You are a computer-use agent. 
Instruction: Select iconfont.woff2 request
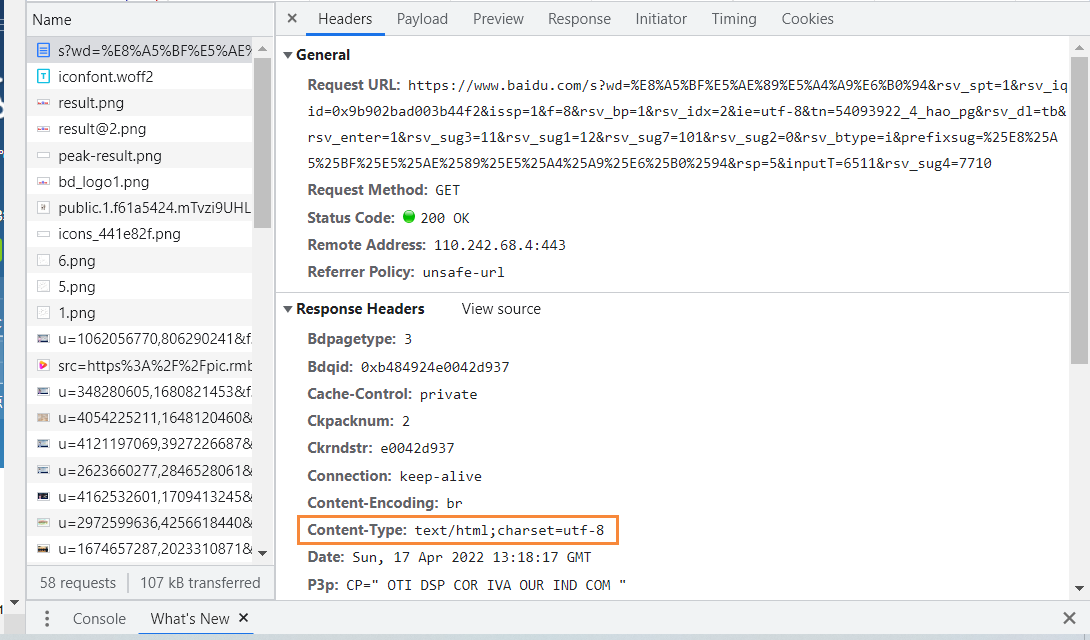(140, 76)
